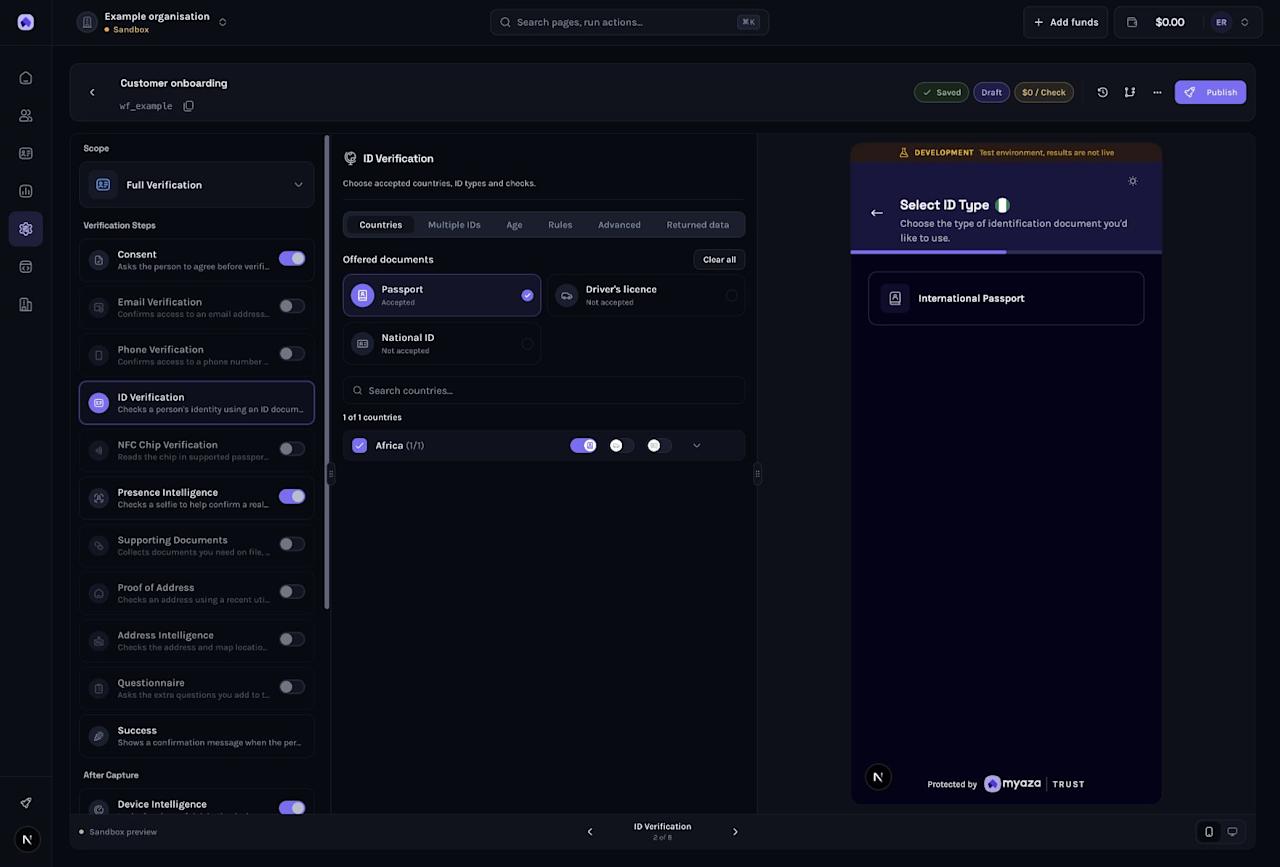This screenshot has height=867, width=1280.
Task: Open the ID card icon in sidebar
Action: [26, 153]
